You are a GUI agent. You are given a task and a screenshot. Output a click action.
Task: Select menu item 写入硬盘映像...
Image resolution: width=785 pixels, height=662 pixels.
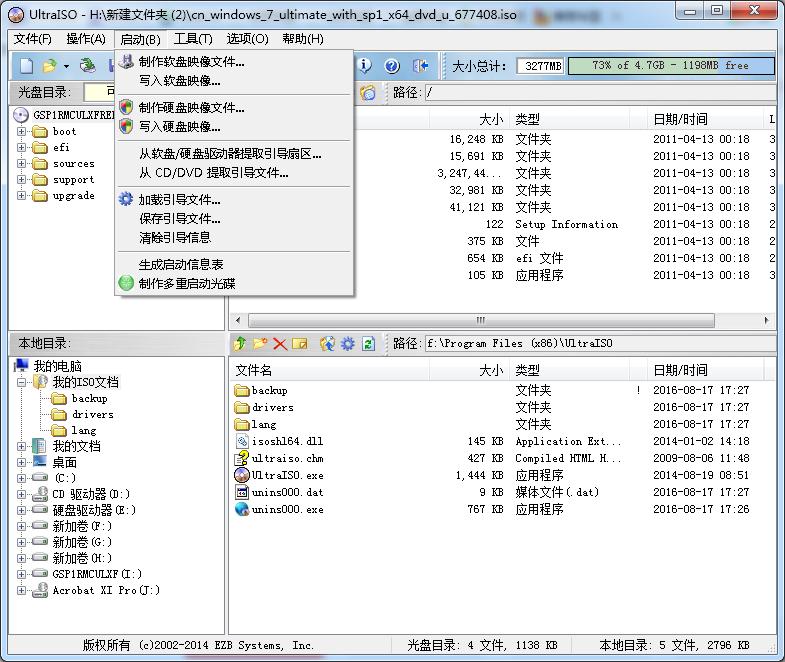click(234, 127)
